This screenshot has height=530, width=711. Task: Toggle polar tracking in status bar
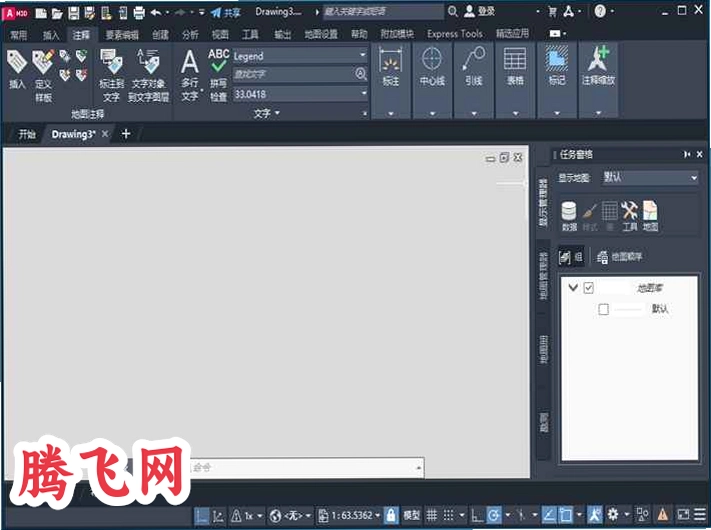[x=494, y=515]
